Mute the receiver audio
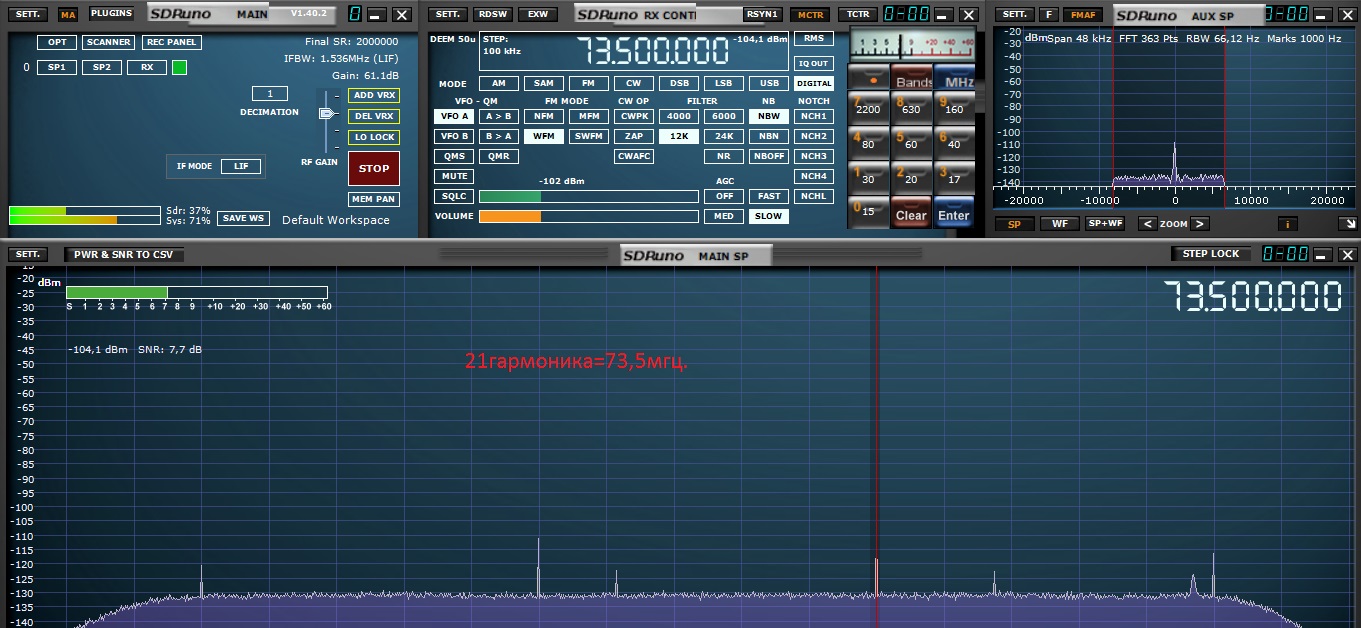 [x=453, y=176]
